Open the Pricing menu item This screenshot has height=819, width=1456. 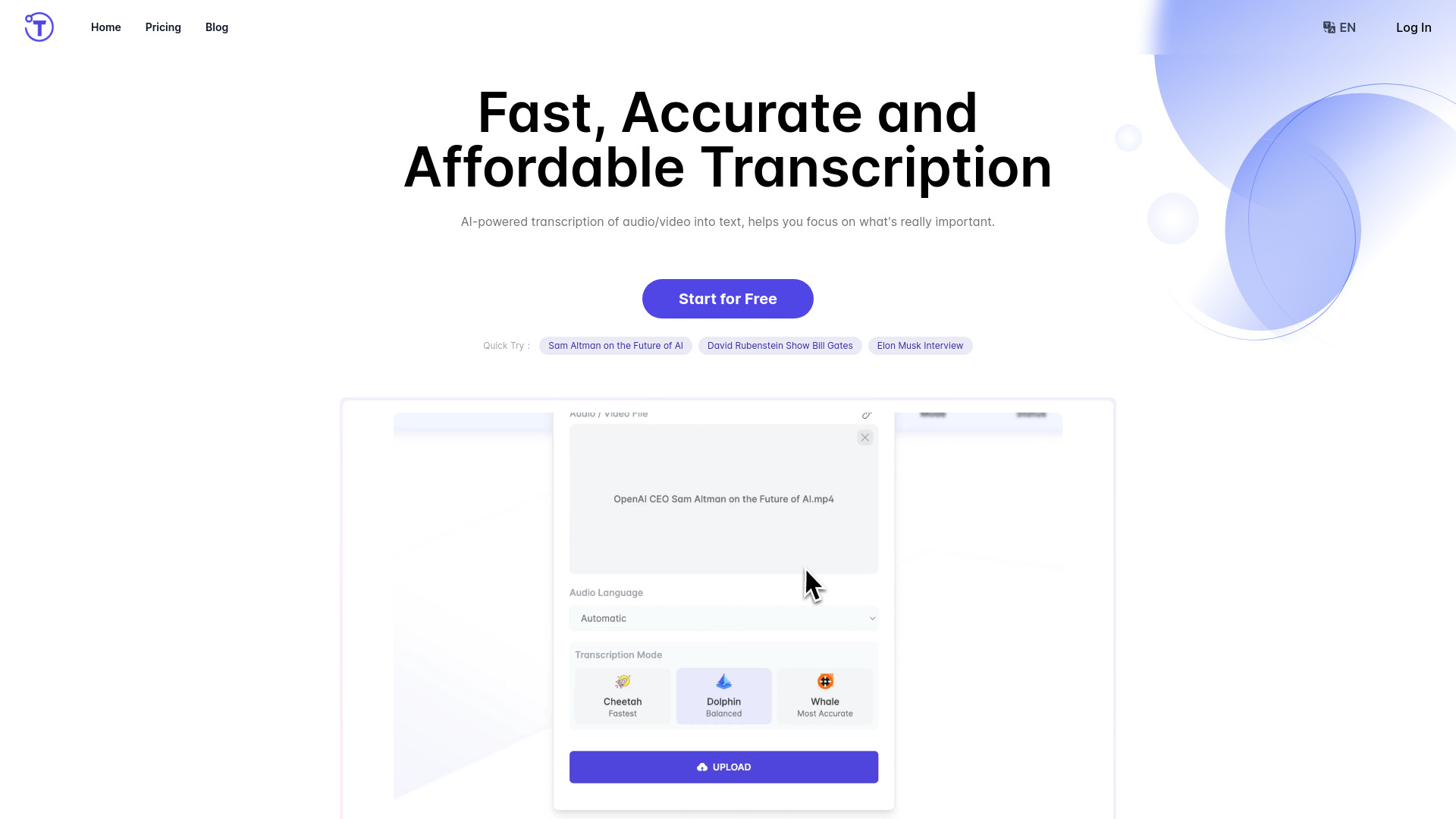click(x=163, y=27)
